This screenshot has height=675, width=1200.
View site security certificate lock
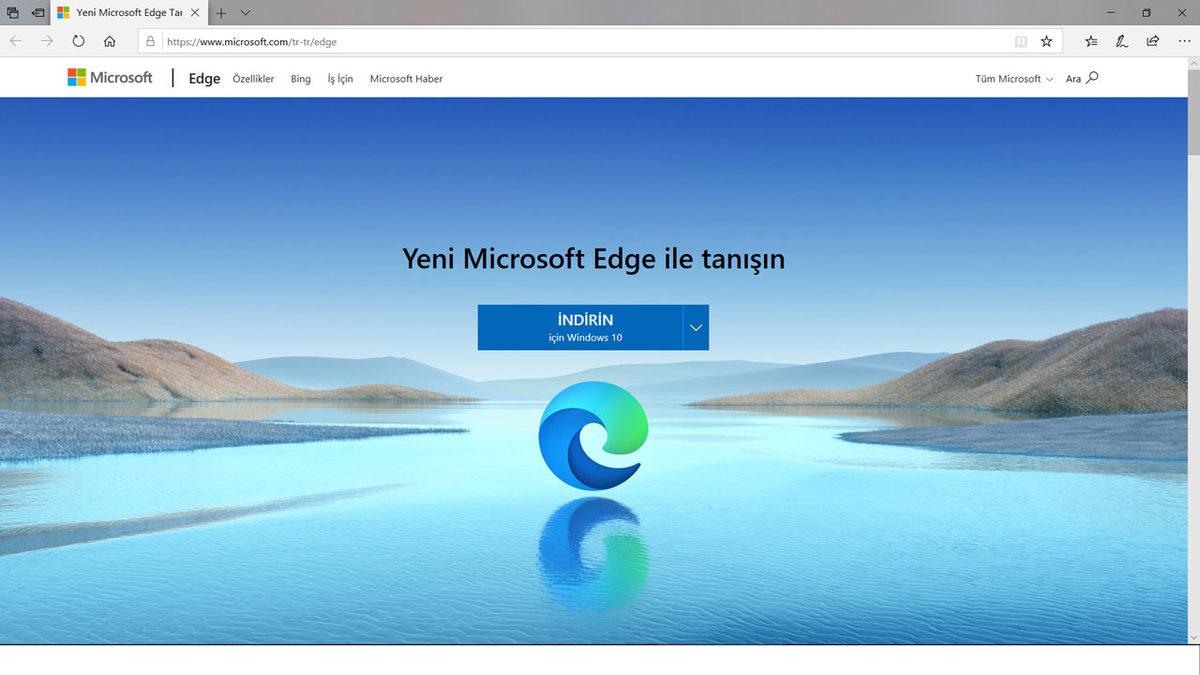[150, 41]
